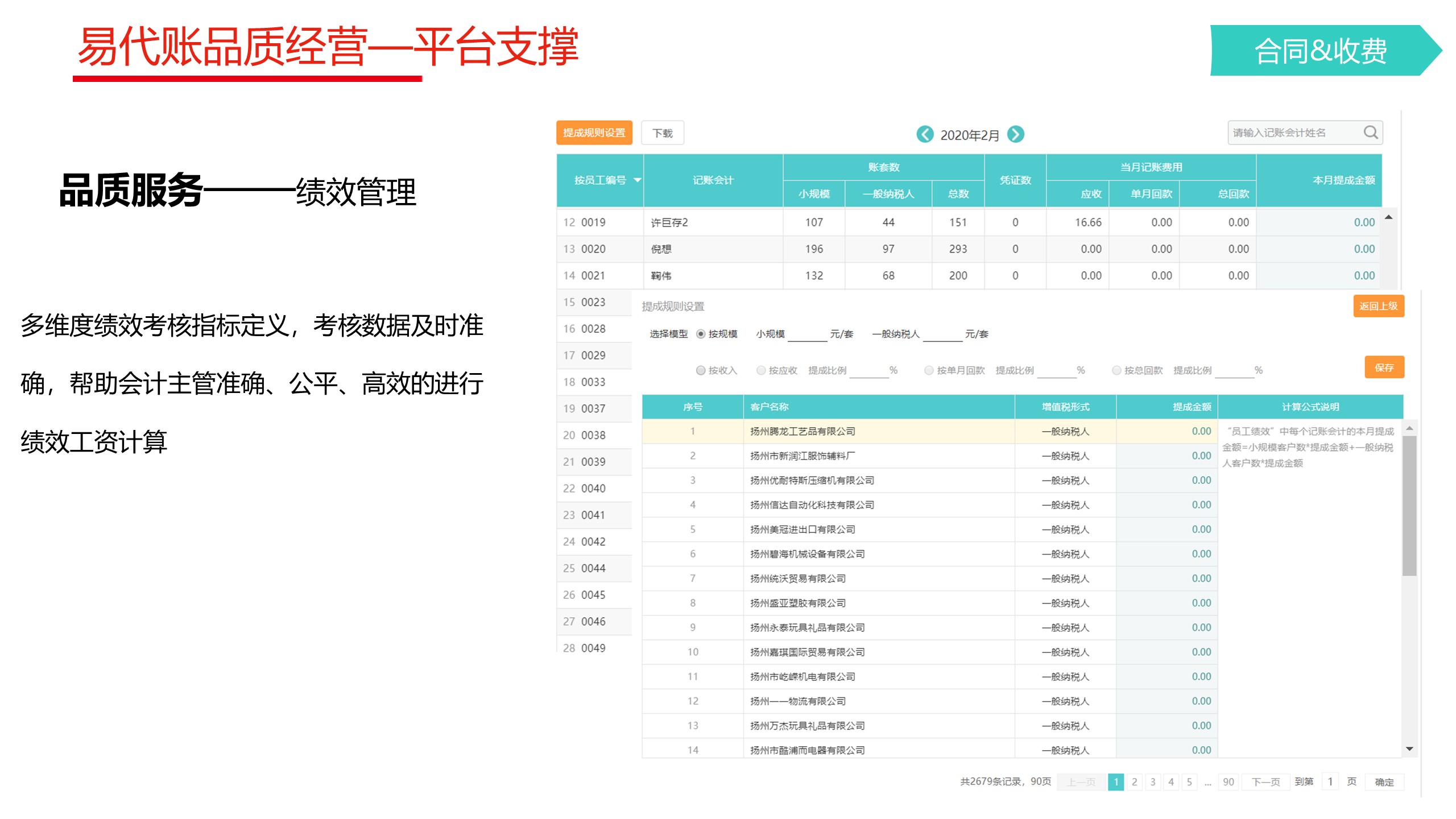The image size is (1456, 819).
Task: Select employee number 0049 row
Action: (x=594, y=648)
